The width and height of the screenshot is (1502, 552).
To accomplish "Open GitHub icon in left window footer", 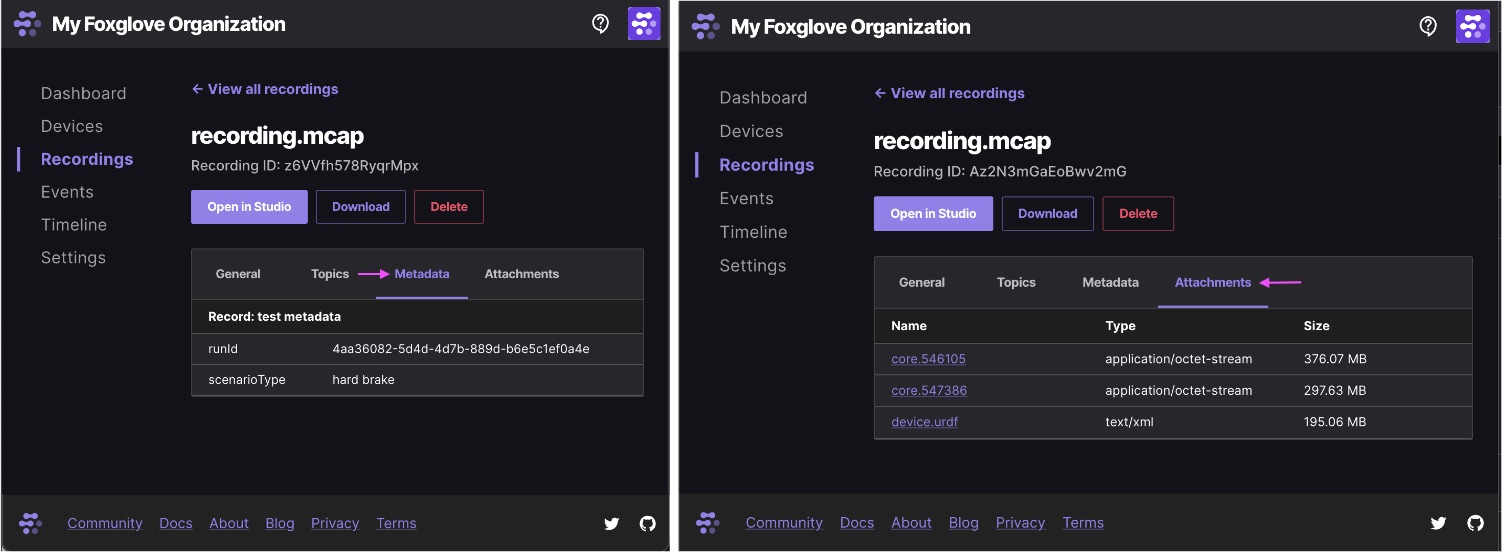I will (648, 523).
